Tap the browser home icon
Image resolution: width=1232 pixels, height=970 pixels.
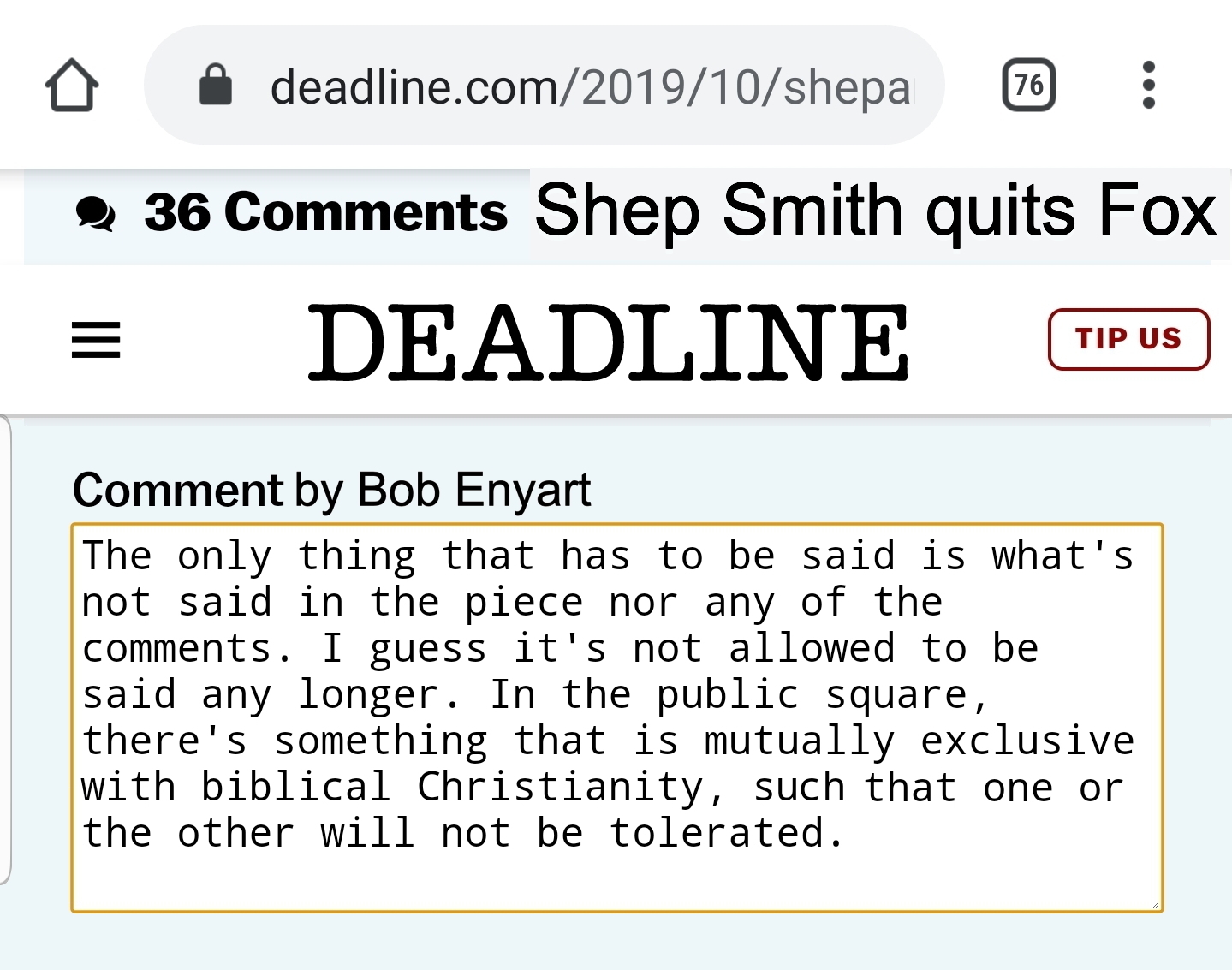(72, 86)
